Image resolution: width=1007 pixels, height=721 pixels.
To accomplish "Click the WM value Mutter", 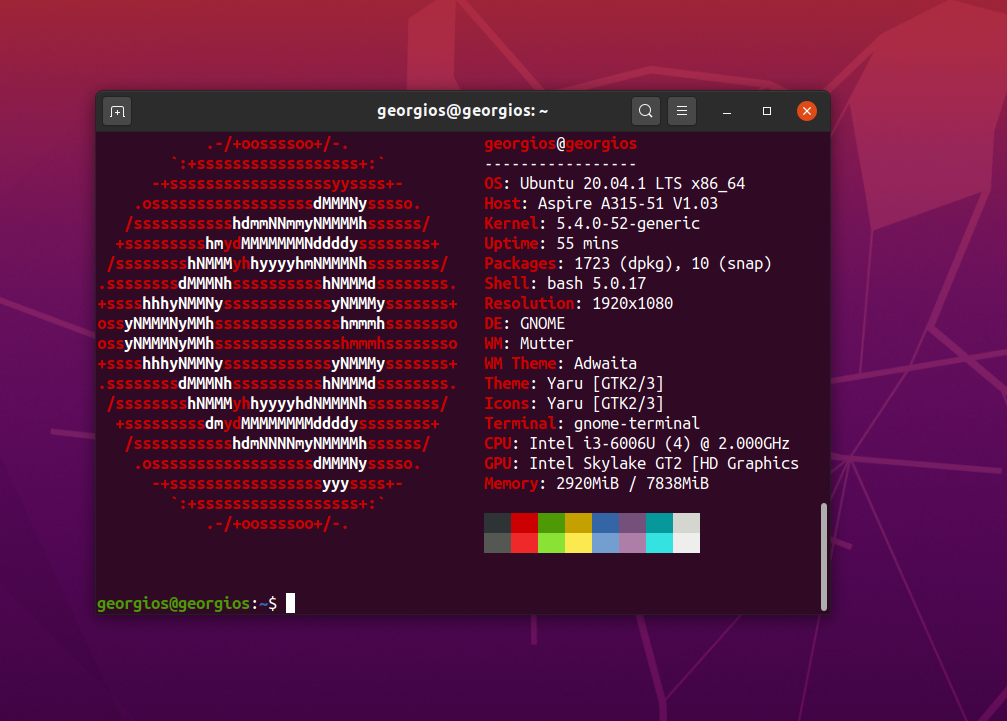I will (x=547, y=343).
